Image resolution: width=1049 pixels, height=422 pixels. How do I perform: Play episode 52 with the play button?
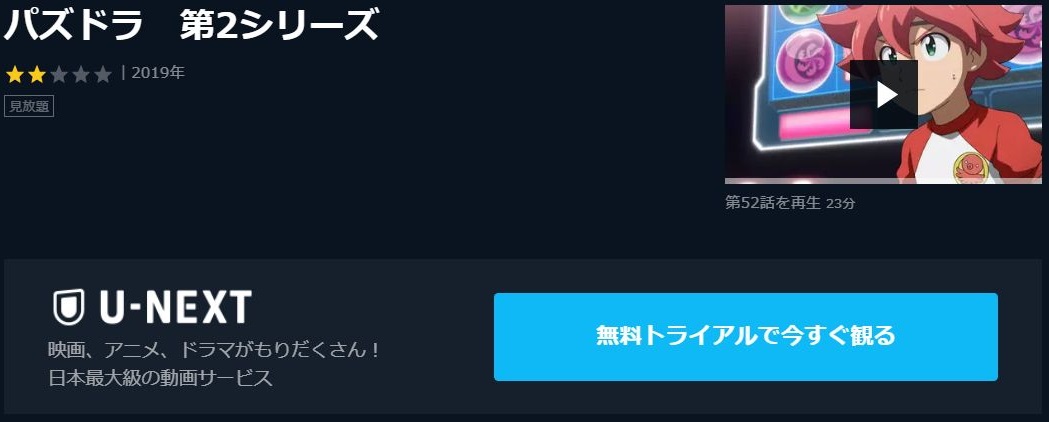coord(883,94)
